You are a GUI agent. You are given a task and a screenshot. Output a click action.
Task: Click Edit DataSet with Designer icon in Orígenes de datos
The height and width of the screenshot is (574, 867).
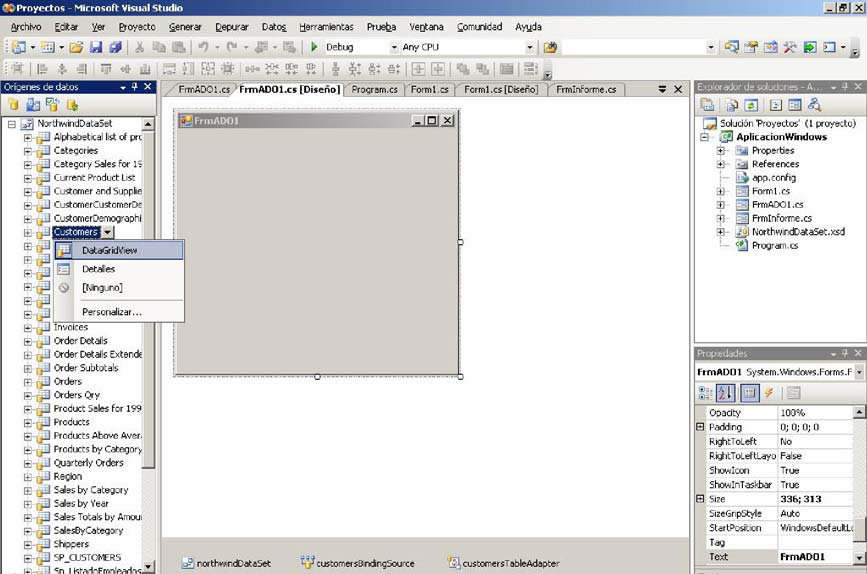(x=33, y=105)
